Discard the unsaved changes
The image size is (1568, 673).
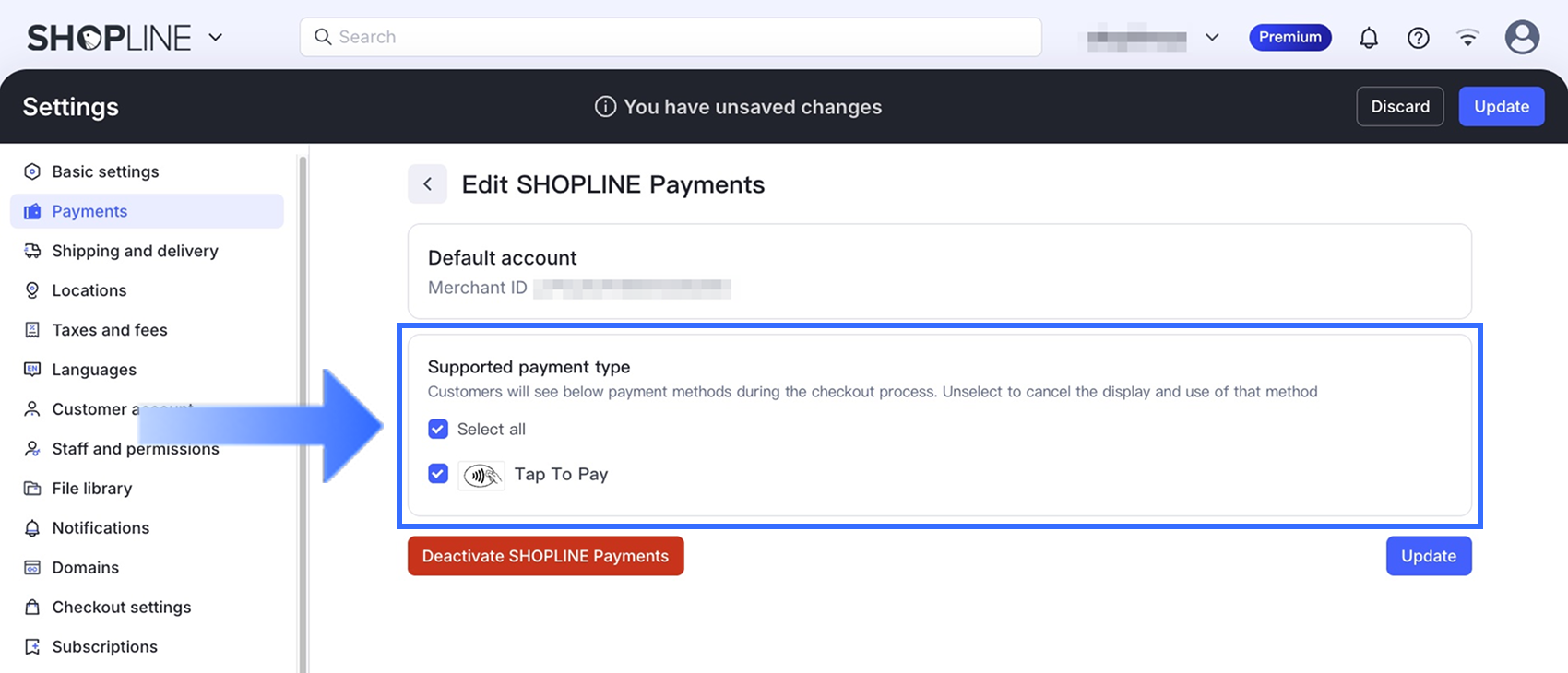click(x=1399, y=107)
